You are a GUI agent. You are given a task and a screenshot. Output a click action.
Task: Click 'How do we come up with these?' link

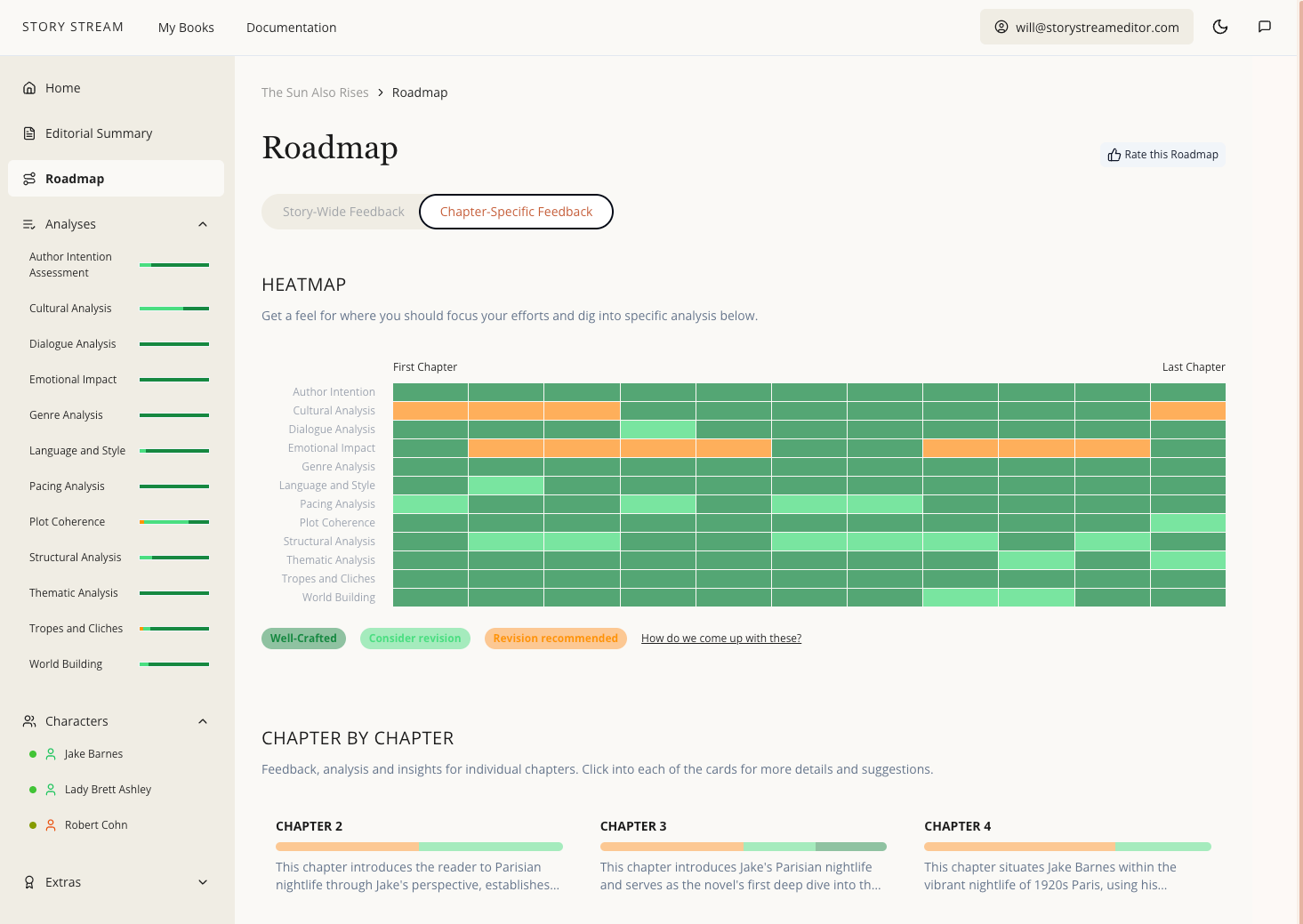[720, 639]
